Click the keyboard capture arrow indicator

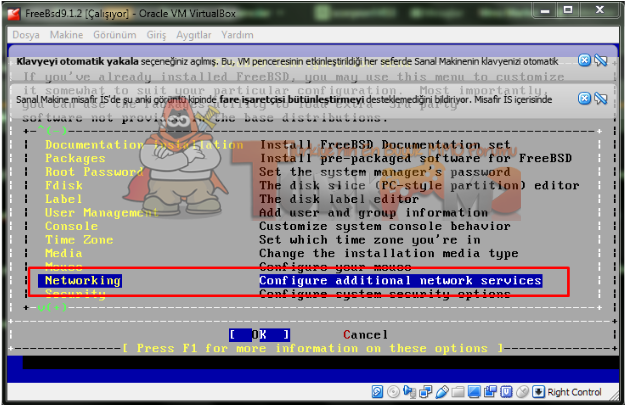coord(538,392)
